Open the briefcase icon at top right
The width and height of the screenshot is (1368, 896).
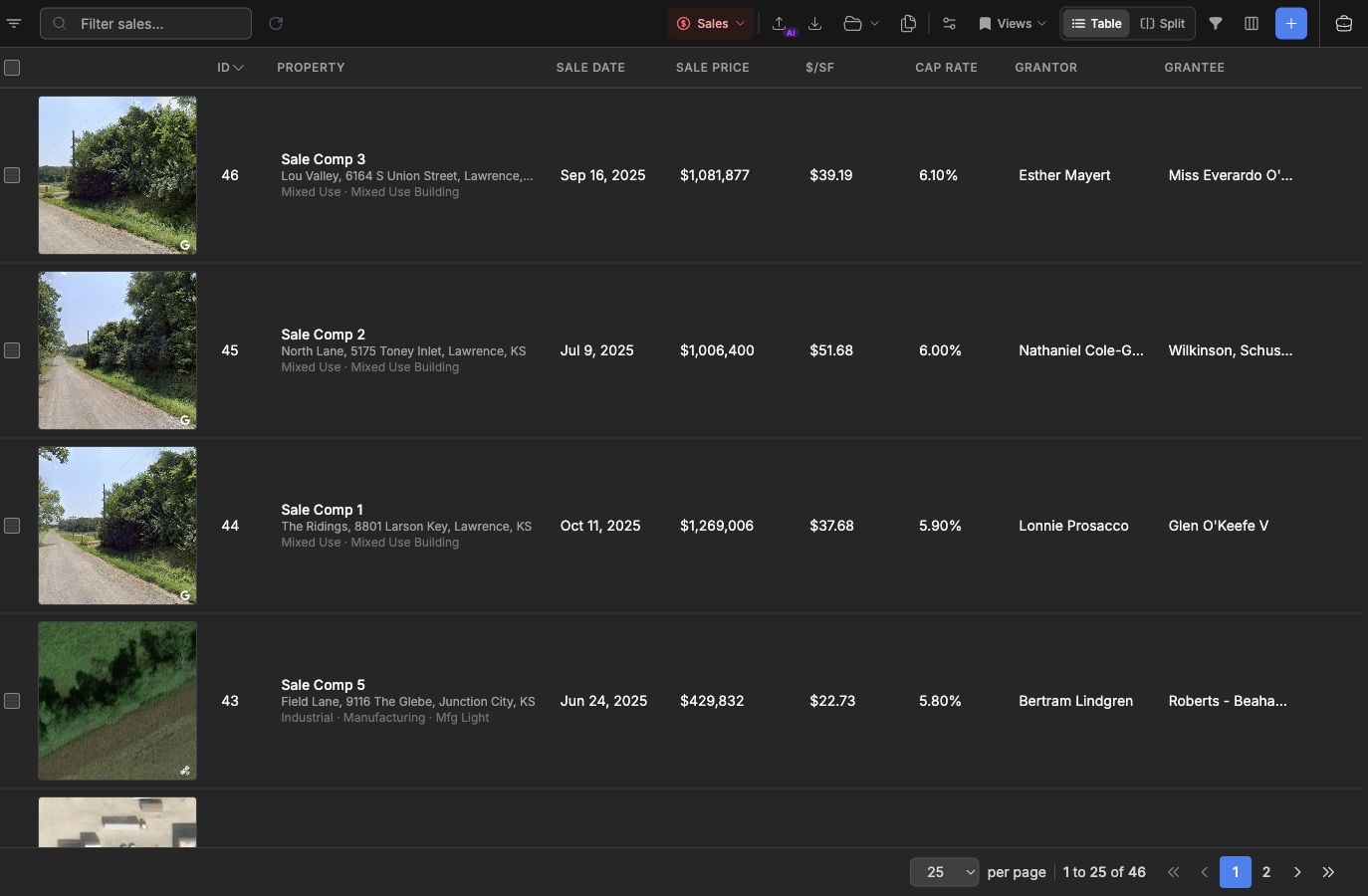click(1344, 23)
